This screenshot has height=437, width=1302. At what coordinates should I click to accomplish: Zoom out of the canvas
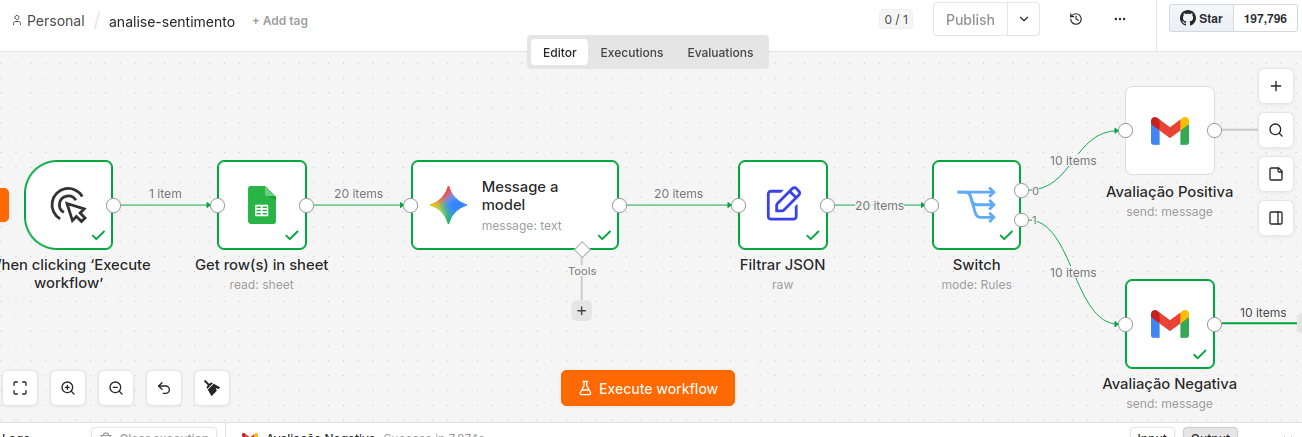coord(116,388)
